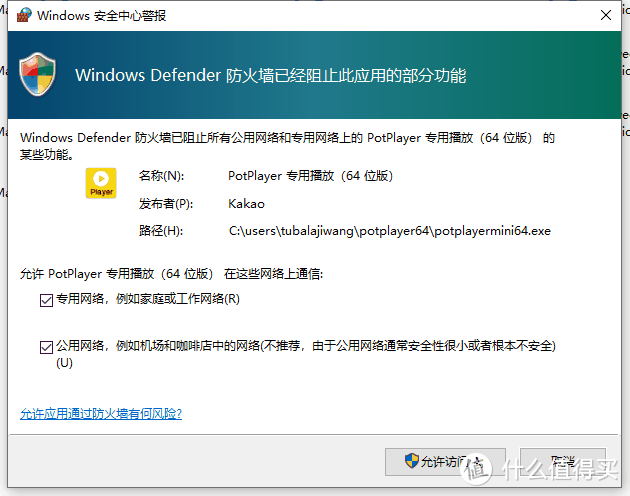Click the 允许 PotPlayer 在这些网络上通信 text
This screenshot has height=496, width=630.
pyautogui.click(x=171, y=273)
